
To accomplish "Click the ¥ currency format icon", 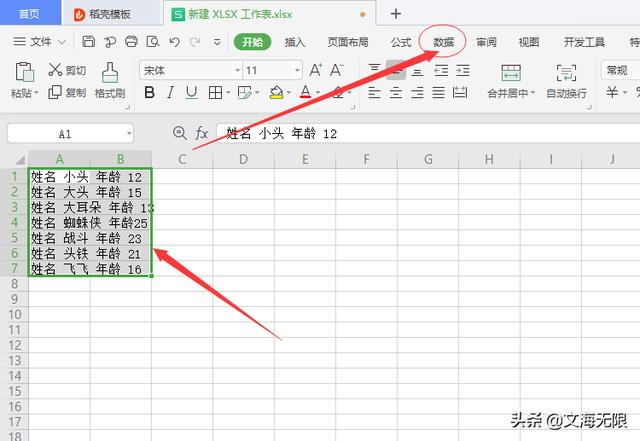I will (x=612, y=92).
